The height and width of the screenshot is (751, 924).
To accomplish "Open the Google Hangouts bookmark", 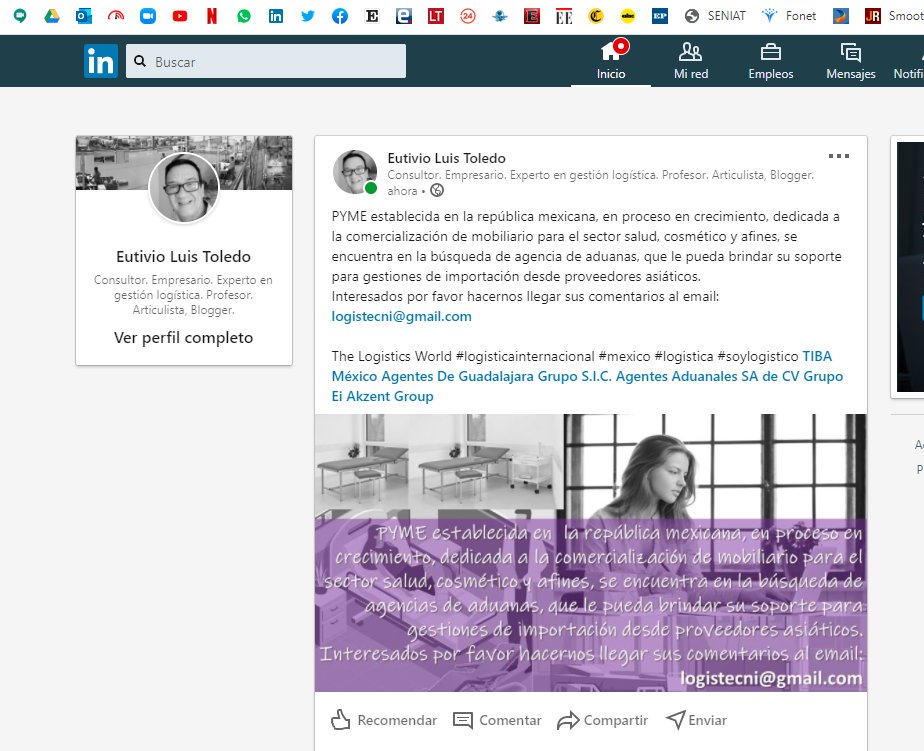I will point(20,16).
